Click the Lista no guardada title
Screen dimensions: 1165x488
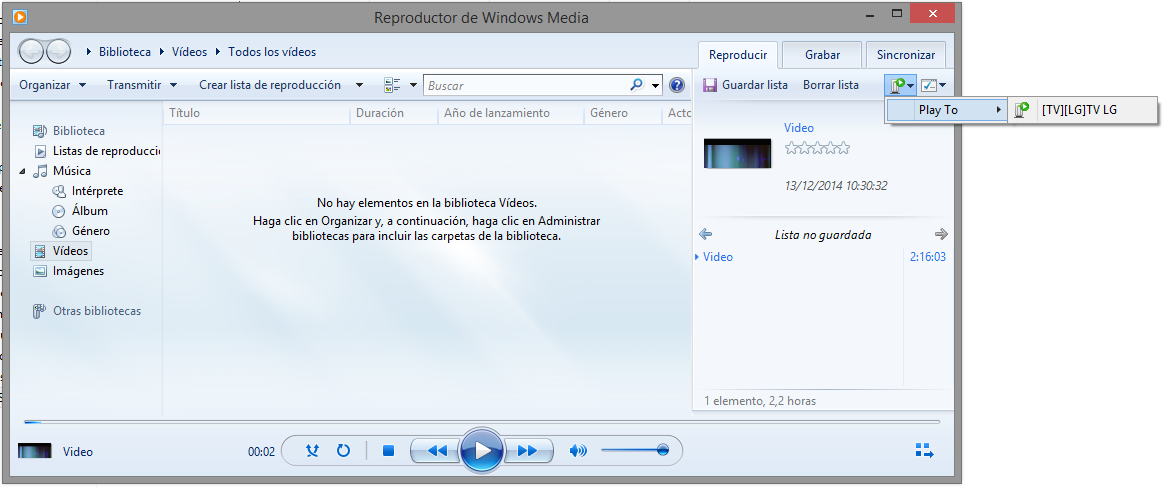pyautogui.click(x=822, y=235)
